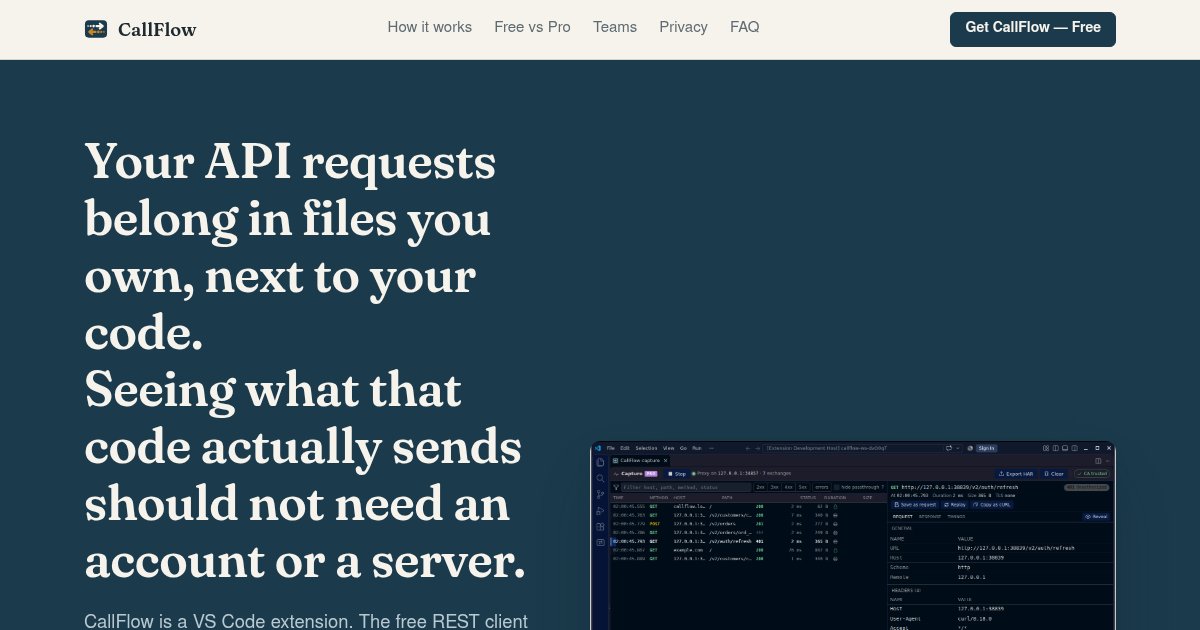Select heading 'Seeing what that code actually sends'
The height and width of the screenshot is (630, 1200).
pos(305,474)
